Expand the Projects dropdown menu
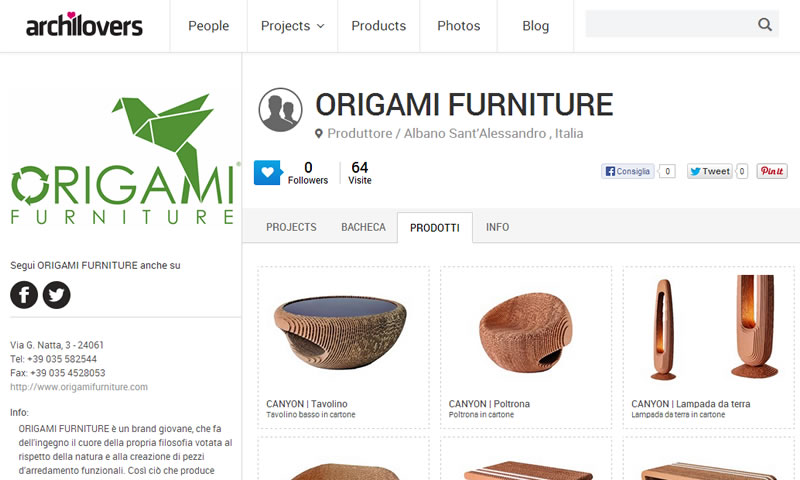800x480 pixels. (292, 26)
